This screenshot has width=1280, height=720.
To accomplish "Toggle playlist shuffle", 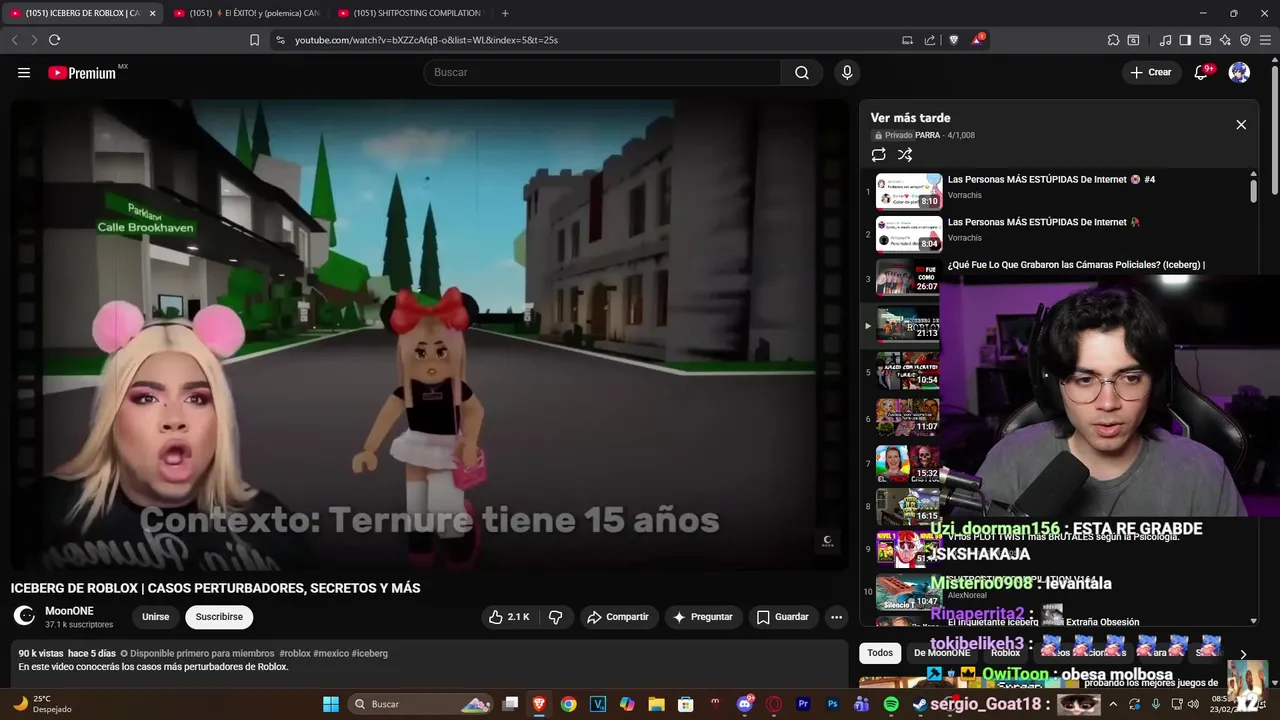I will tap(905, 155).
